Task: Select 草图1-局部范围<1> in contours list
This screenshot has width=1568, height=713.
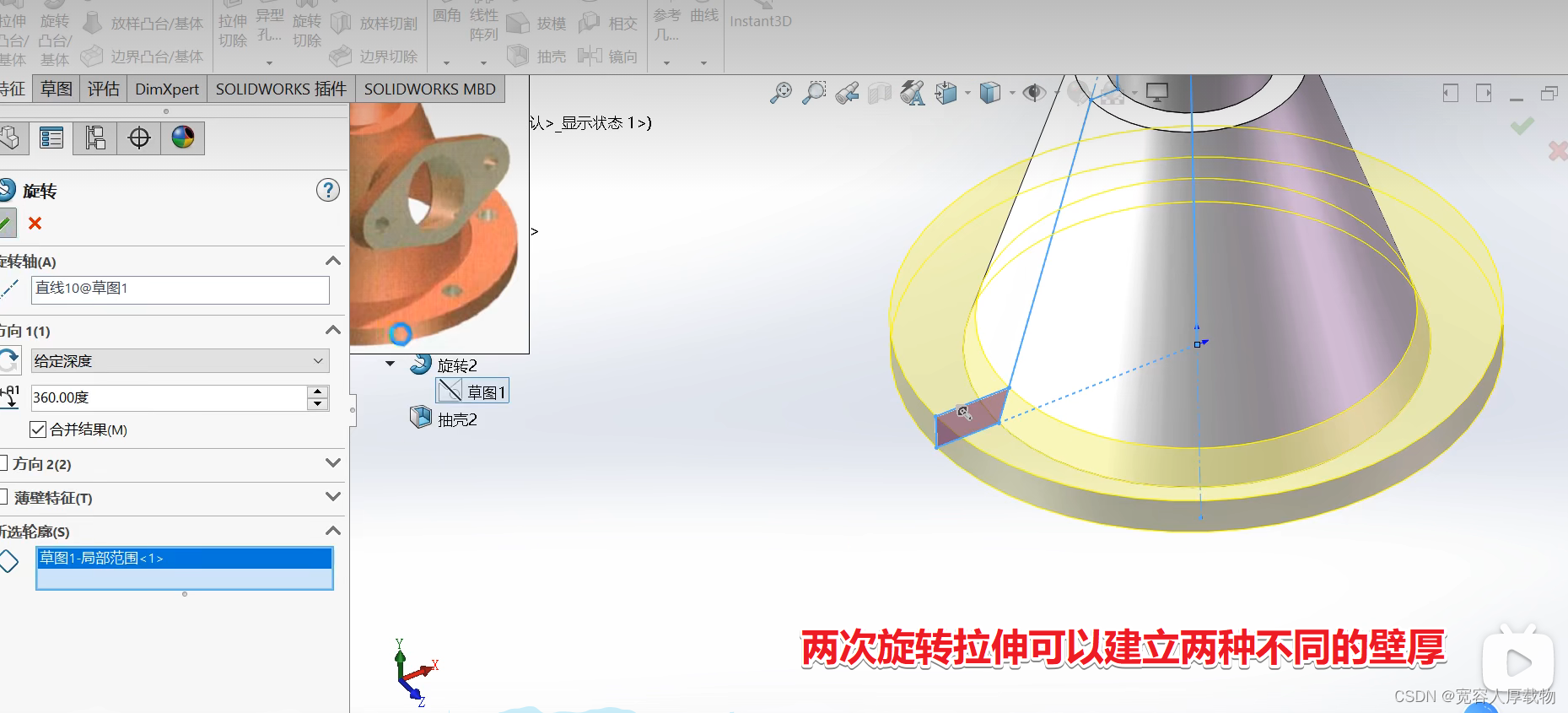Action: 185,558
